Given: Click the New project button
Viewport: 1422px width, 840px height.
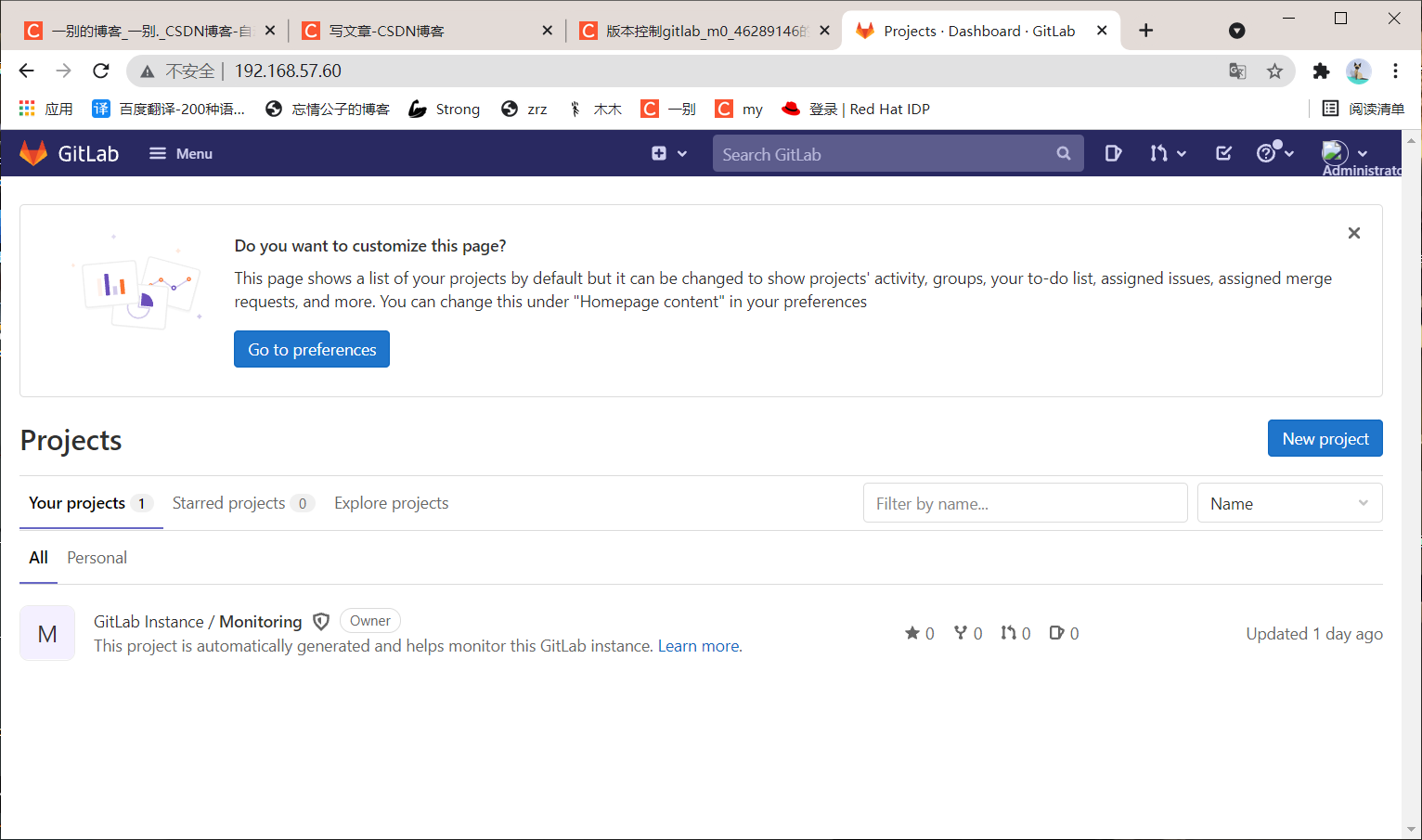Looking at the screenshot, I should pos(1325,437).
